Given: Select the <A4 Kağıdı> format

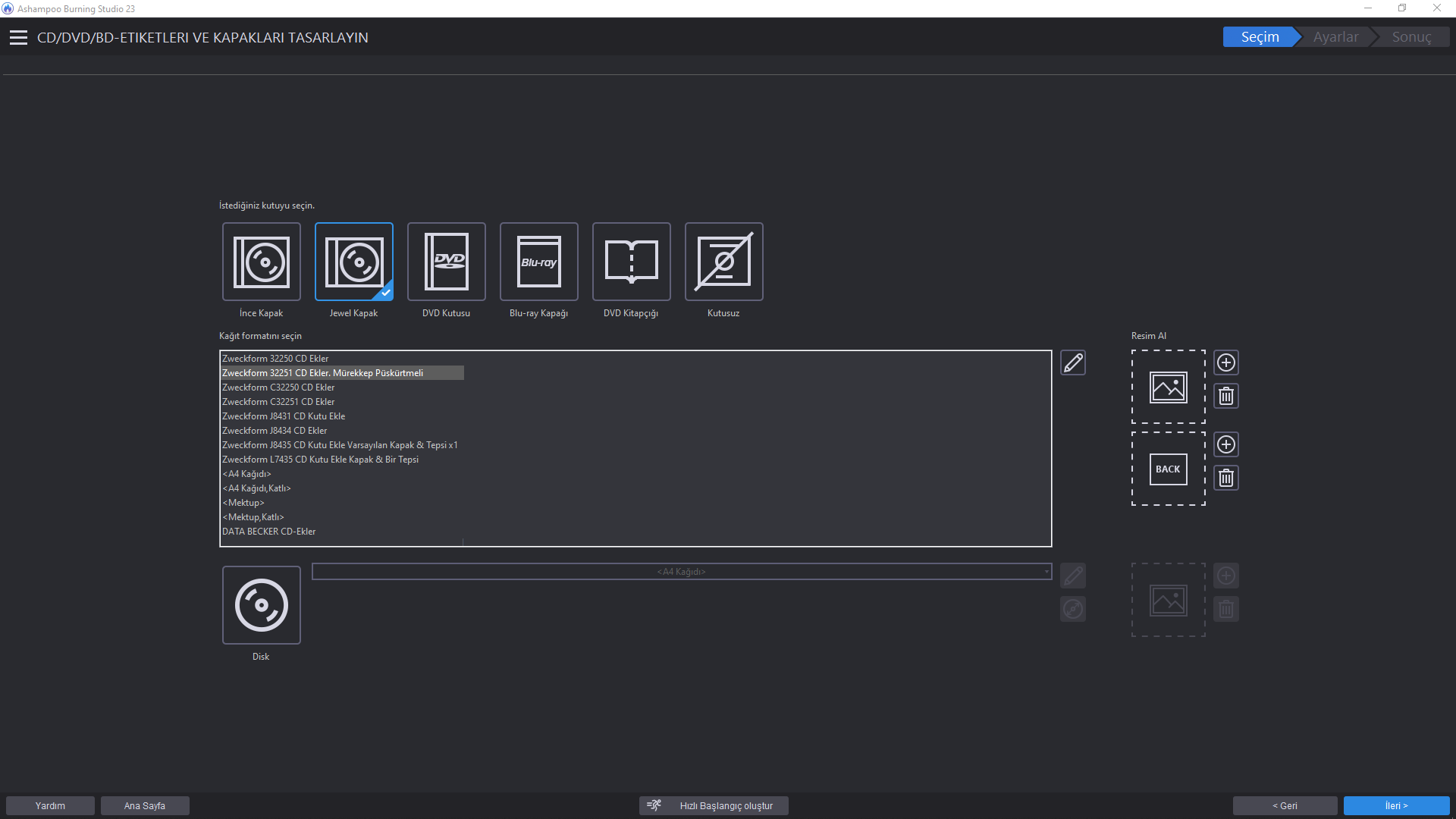Looking at the screenshot, I should [x=343, y=474].
